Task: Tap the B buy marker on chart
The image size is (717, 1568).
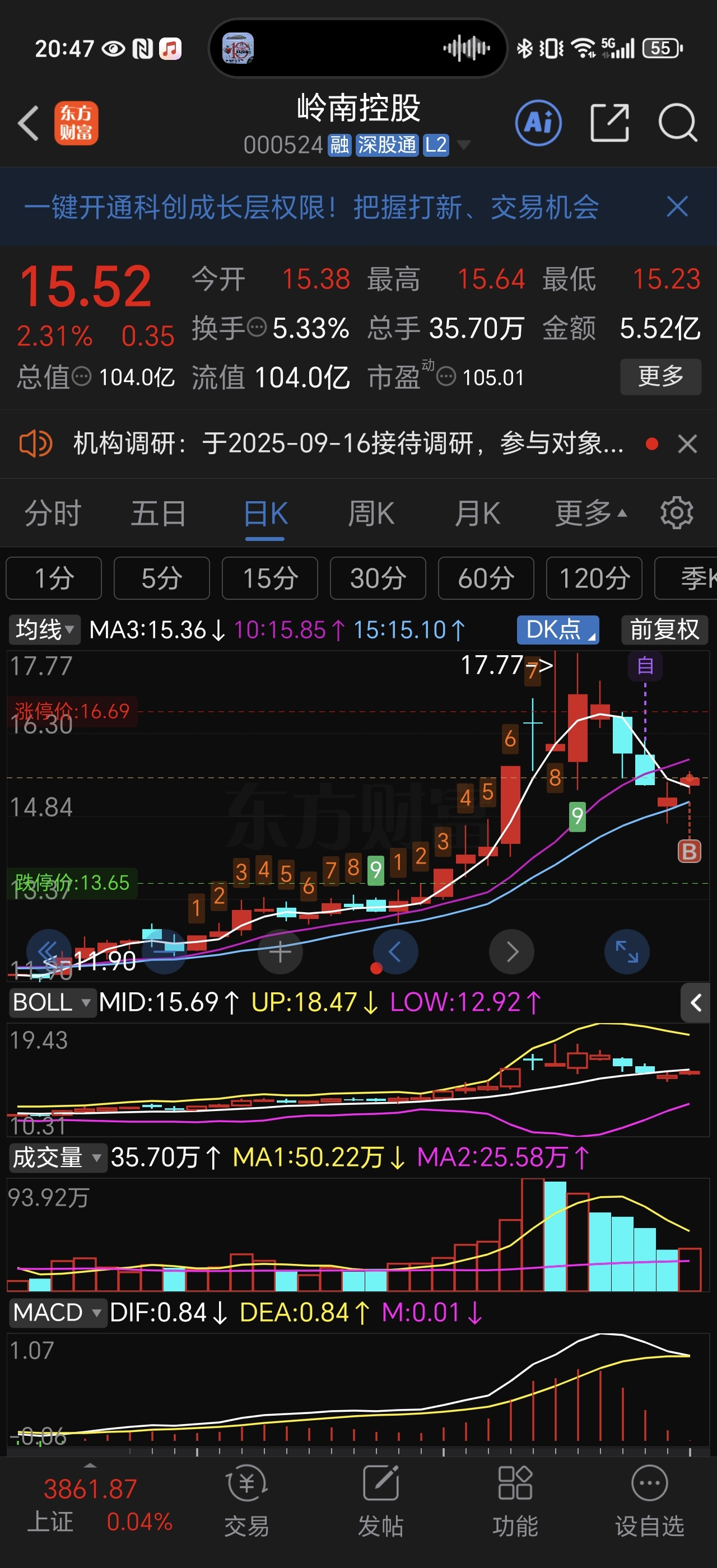Action: (689, 851)
